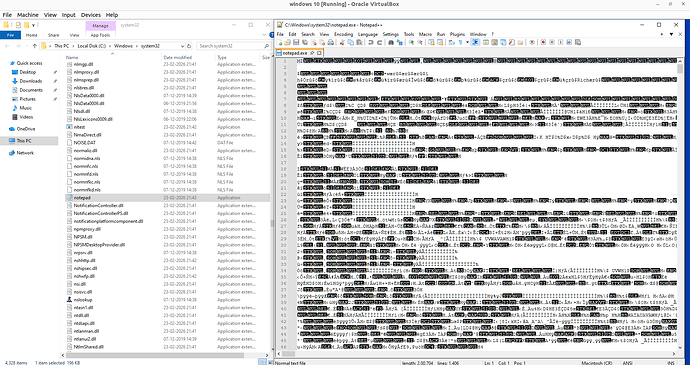Viewport: 690px width, 365px height.
Task: Click the Up arrow in Explorer navigation
Action: pos(34,46)
